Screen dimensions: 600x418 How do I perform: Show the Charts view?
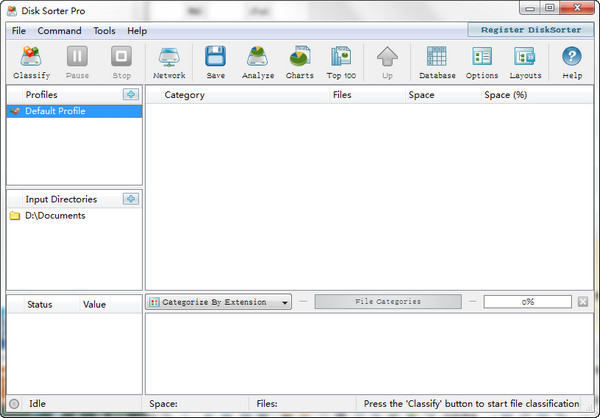299,62
